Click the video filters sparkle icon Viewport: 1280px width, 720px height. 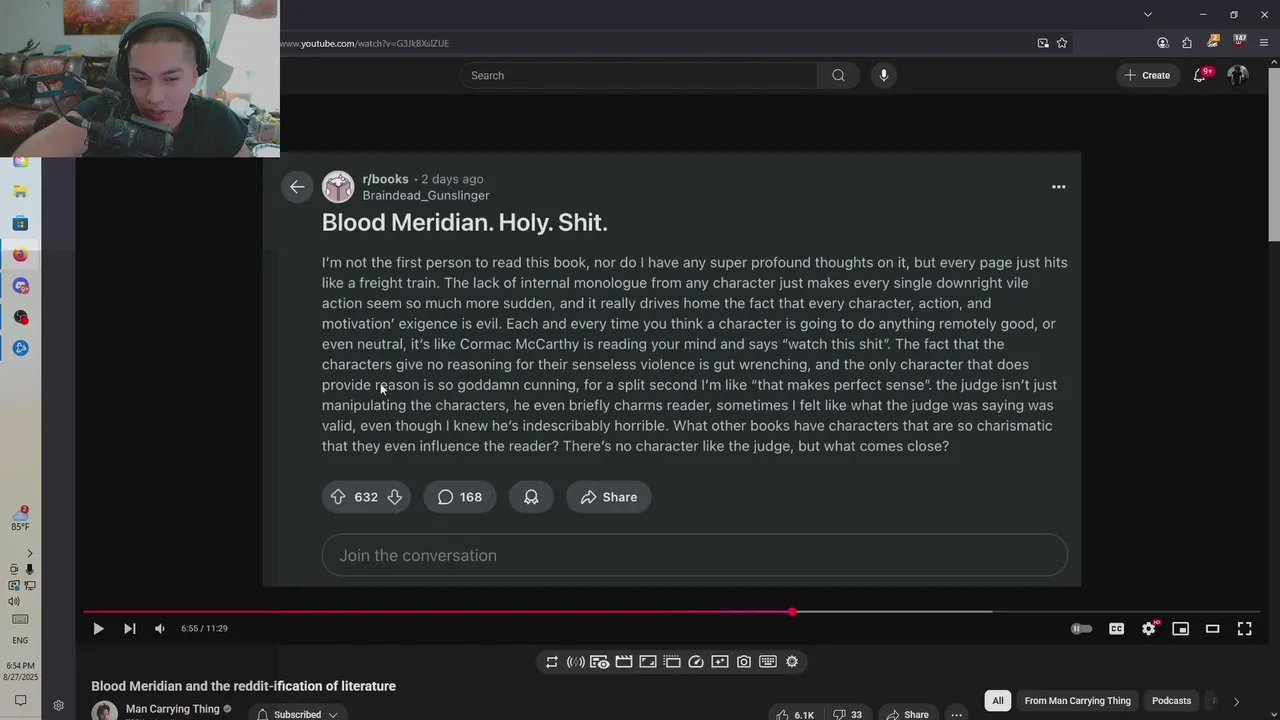pos(719,661)
